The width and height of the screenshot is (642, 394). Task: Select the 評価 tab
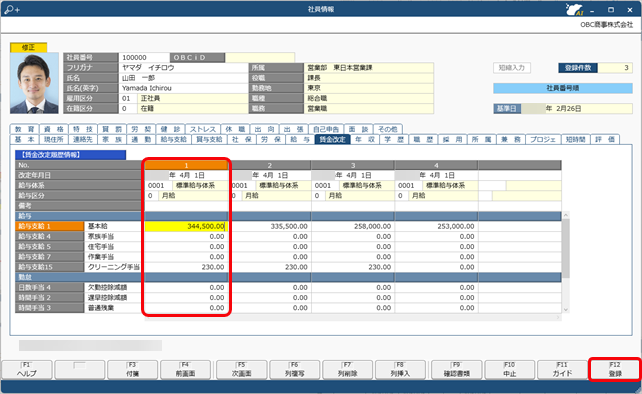605,139
